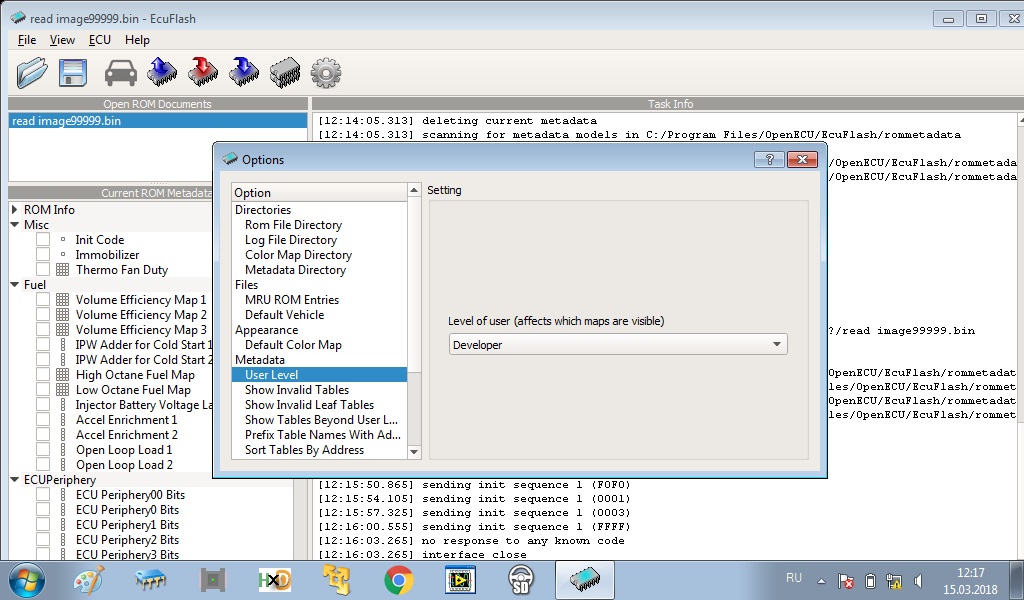Open Paint from the taskbar

tap(89, 580)
